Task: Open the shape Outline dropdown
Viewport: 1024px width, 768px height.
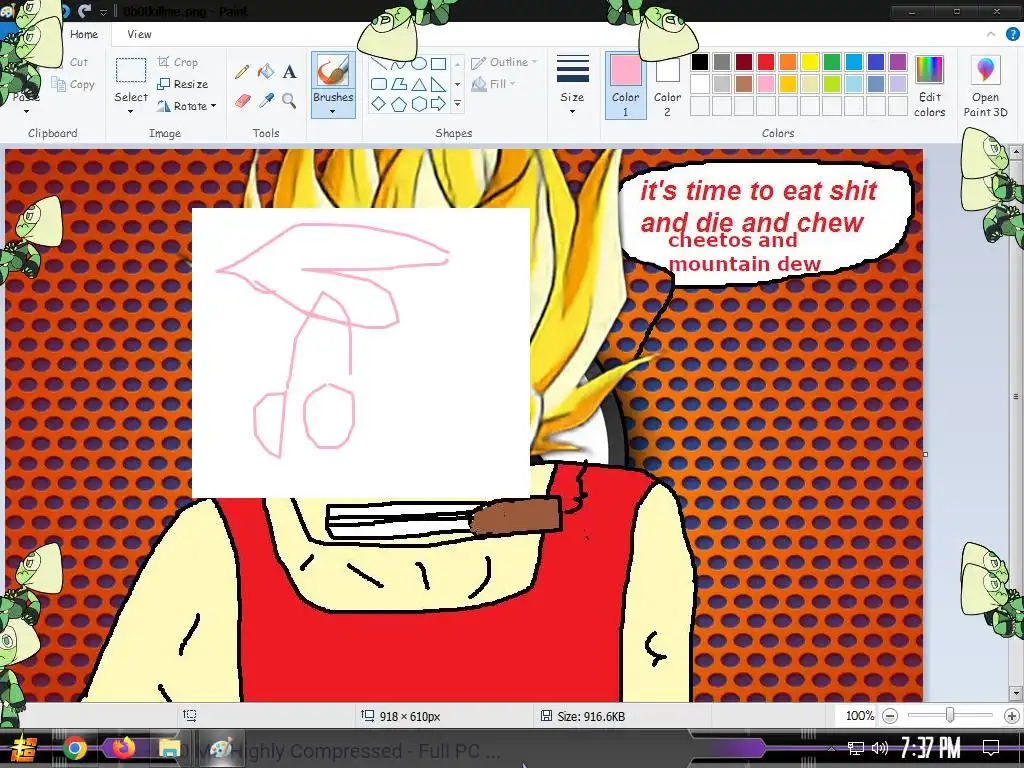Action: pyautogui.click(x=505, y=62)
